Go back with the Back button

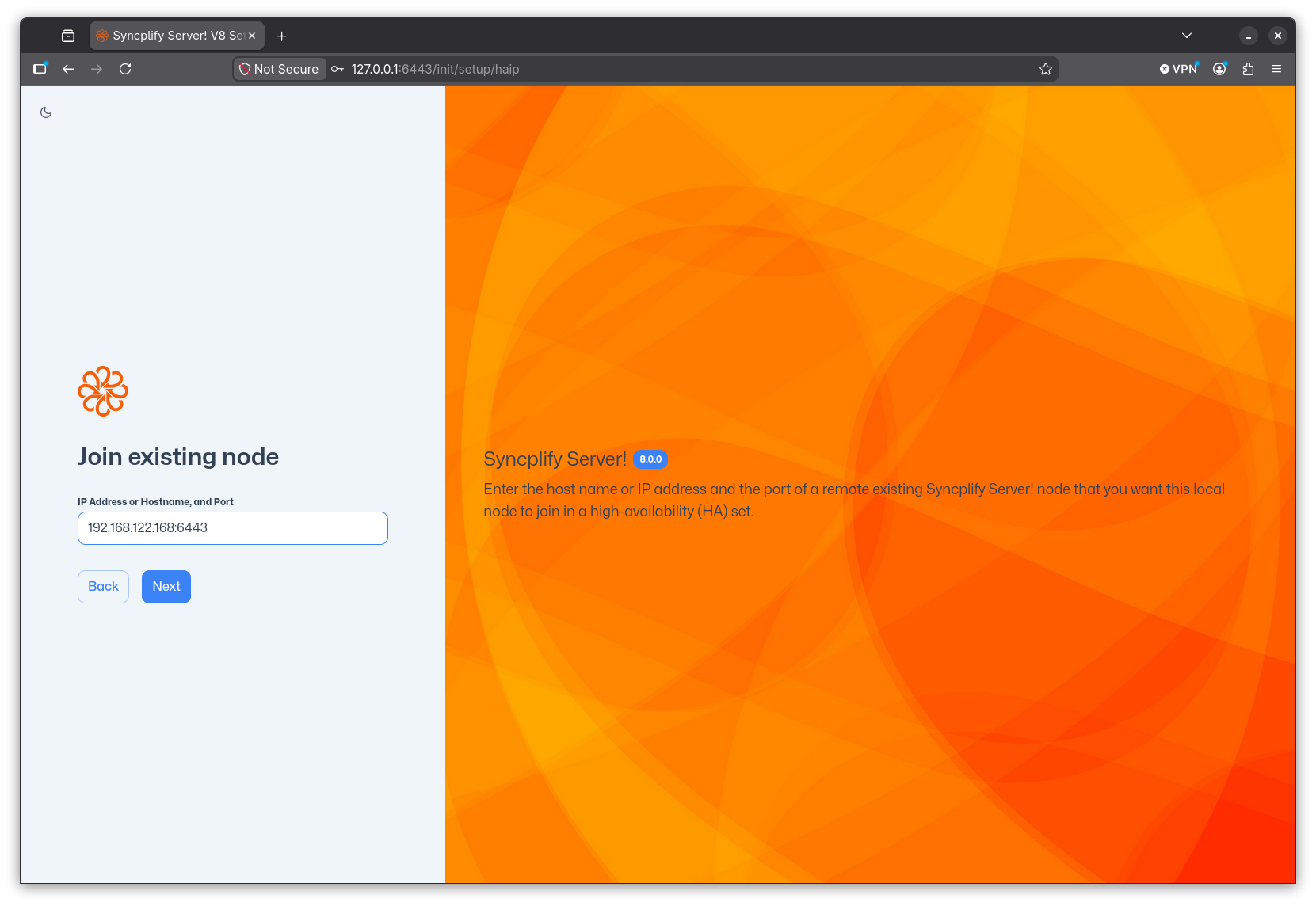tap(103, 587)
